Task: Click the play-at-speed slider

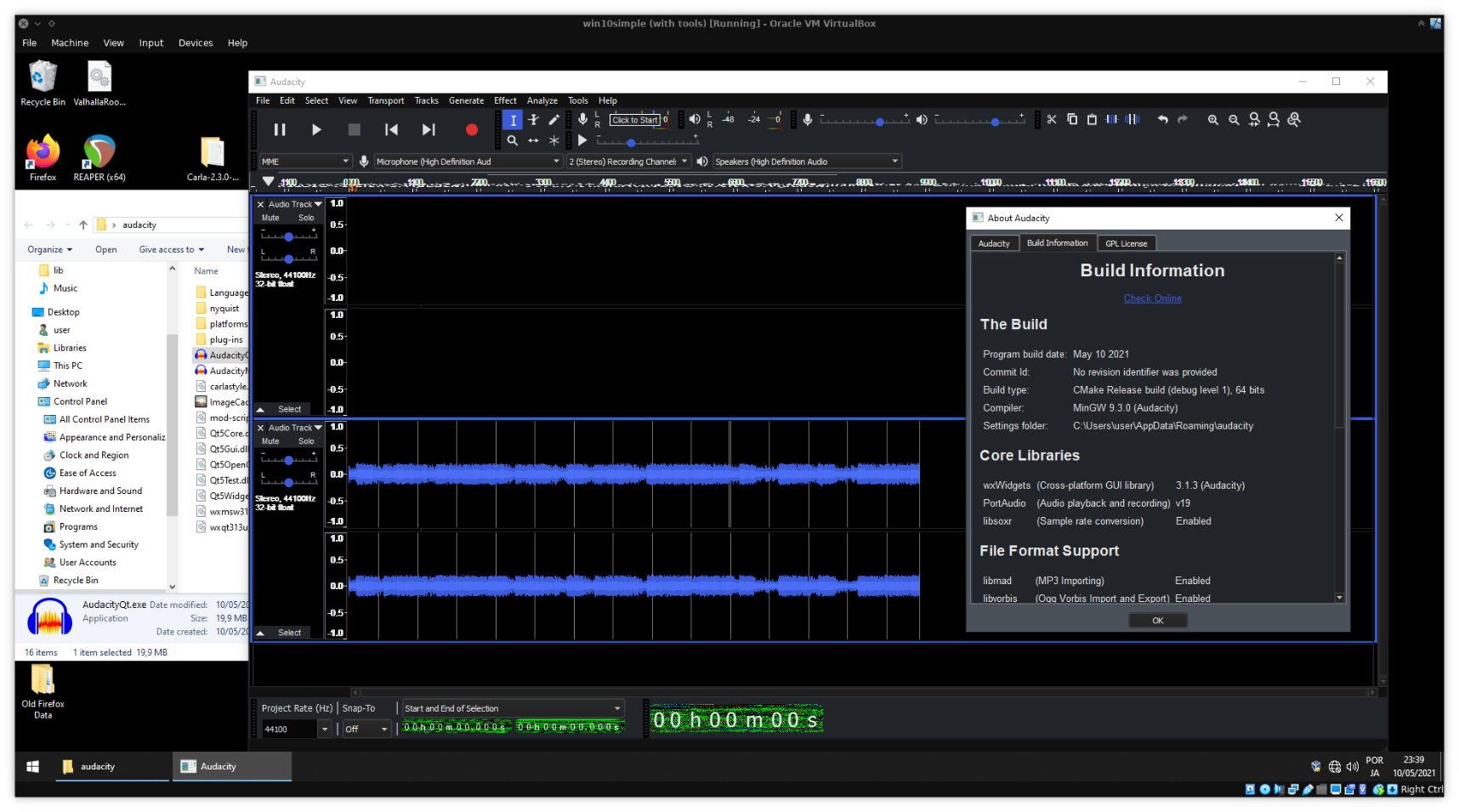Action: pyautogui.click(x=647, y=141)
